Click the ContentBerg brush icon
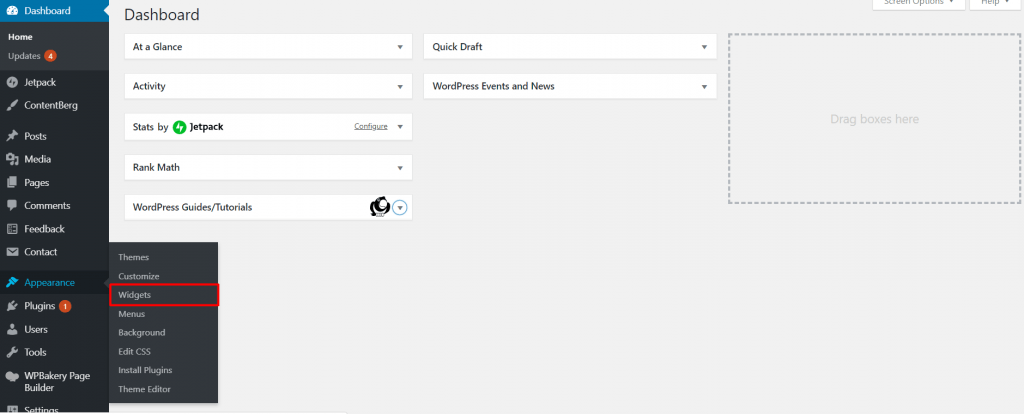 click(12, 106)
